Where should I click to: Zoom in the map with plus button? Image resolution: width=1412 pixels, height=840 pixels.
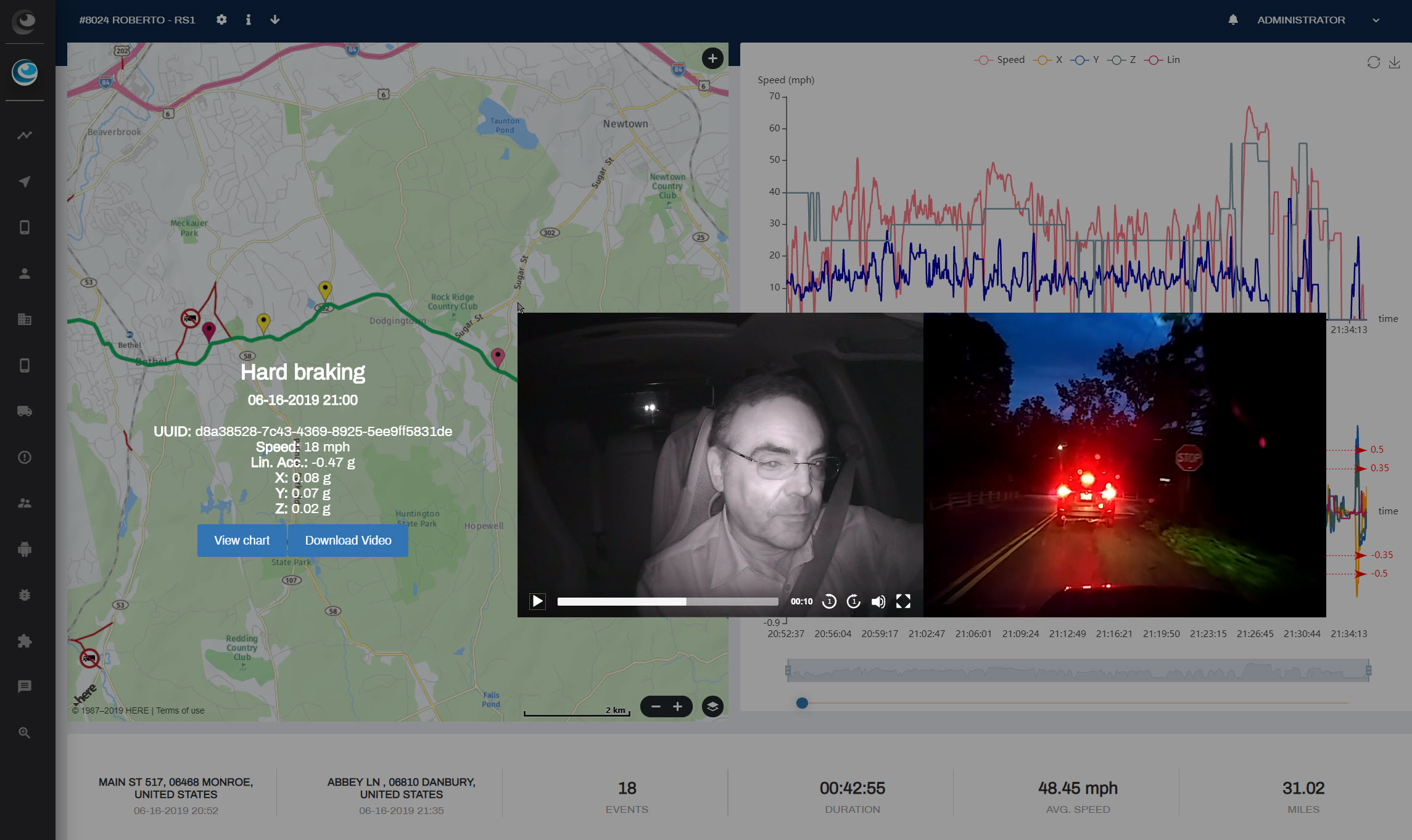[677, 707]
